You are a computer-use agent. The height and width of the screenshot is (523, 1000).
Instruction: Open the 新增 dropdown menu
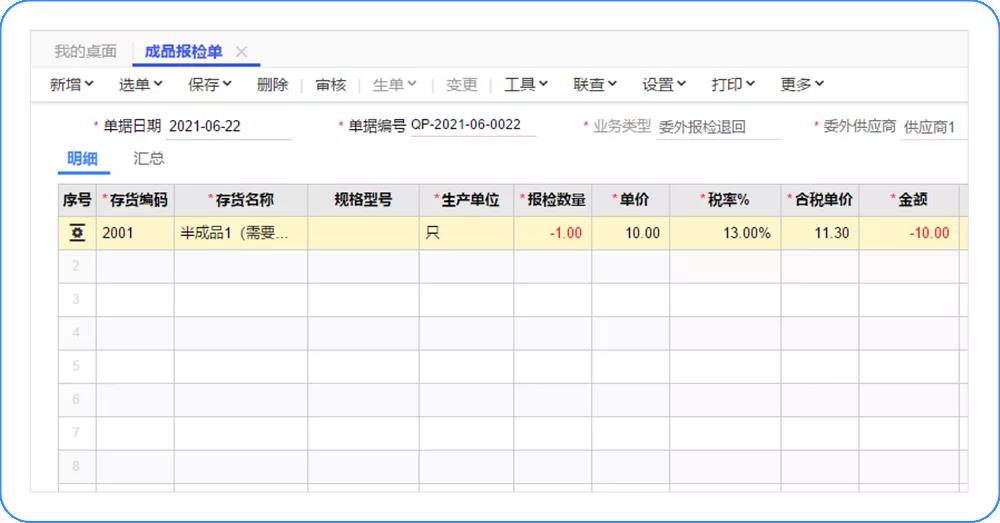[x=71, y=84]
